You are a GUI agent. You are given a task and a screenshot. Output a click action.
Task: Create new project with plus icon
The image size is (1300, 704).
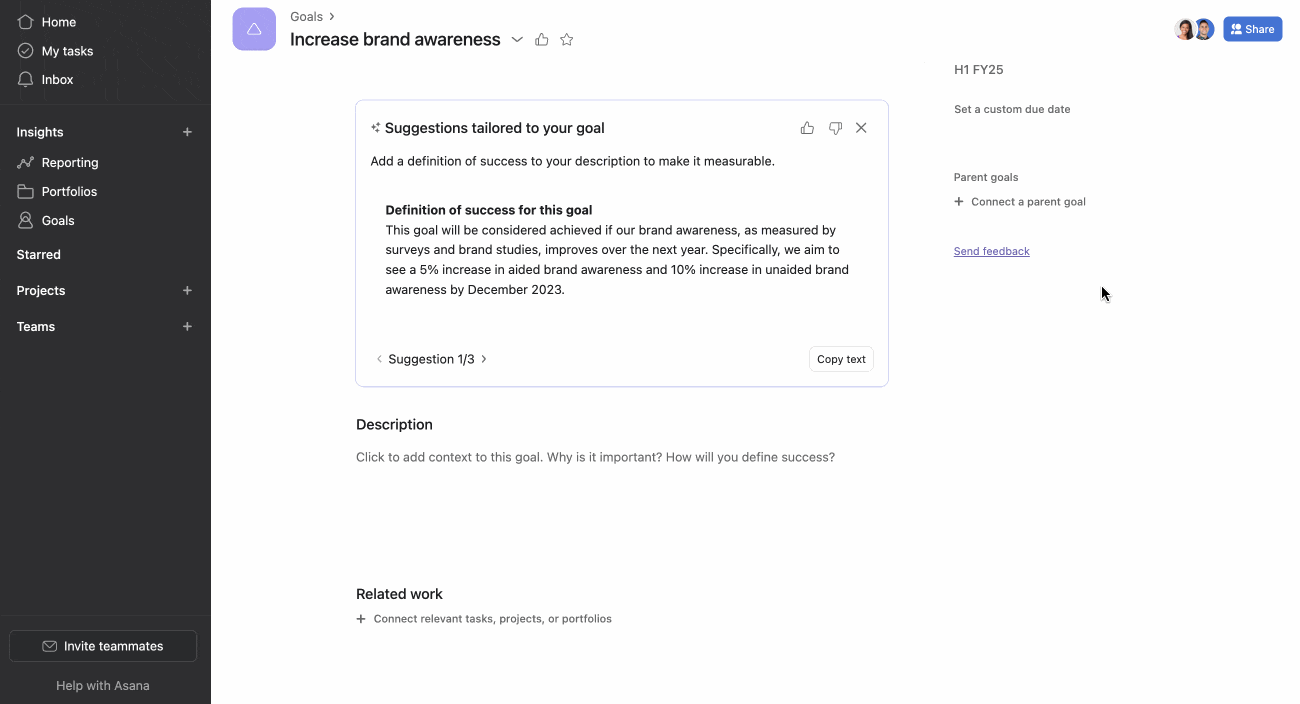(187, 291)
